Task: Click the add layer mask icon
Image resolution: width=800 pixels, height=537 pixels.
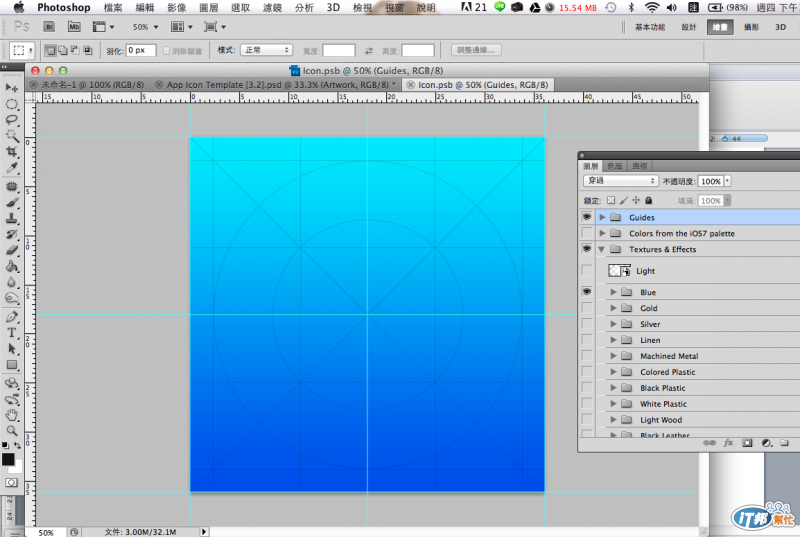Action: coord(747,441)
